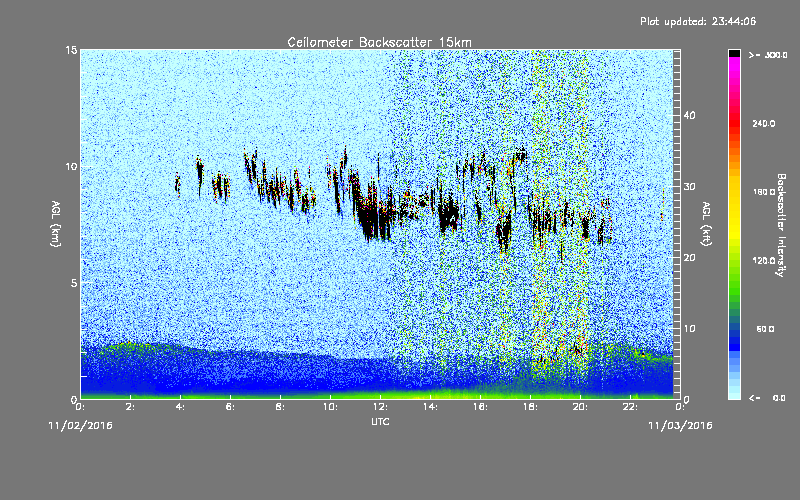Click the '20' label on the kft axis
This screenshot has width=800, height=500.
[689, 258]
